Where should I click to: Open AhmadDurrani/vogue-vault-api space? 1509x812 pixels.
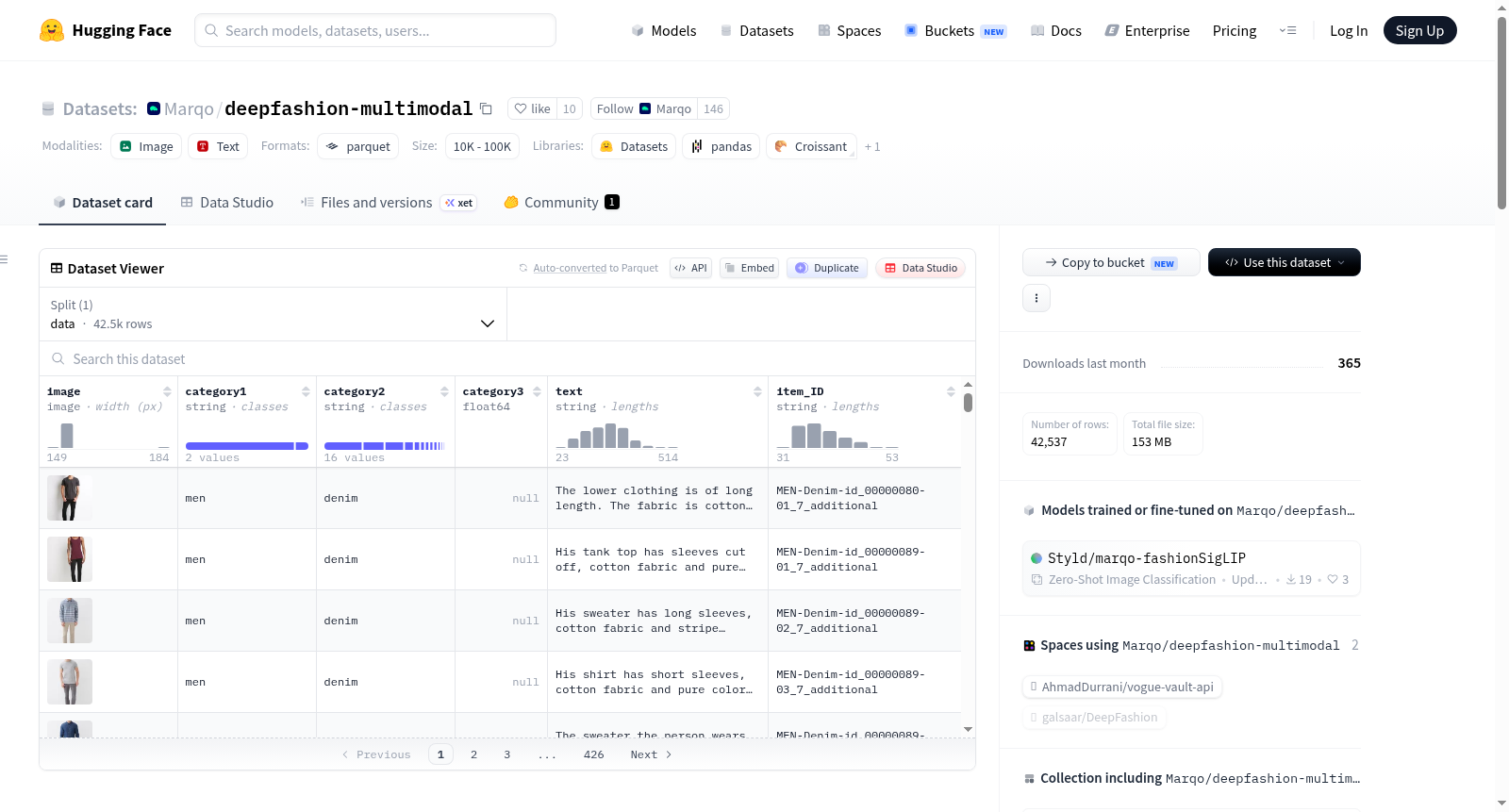pos(1122,687)
